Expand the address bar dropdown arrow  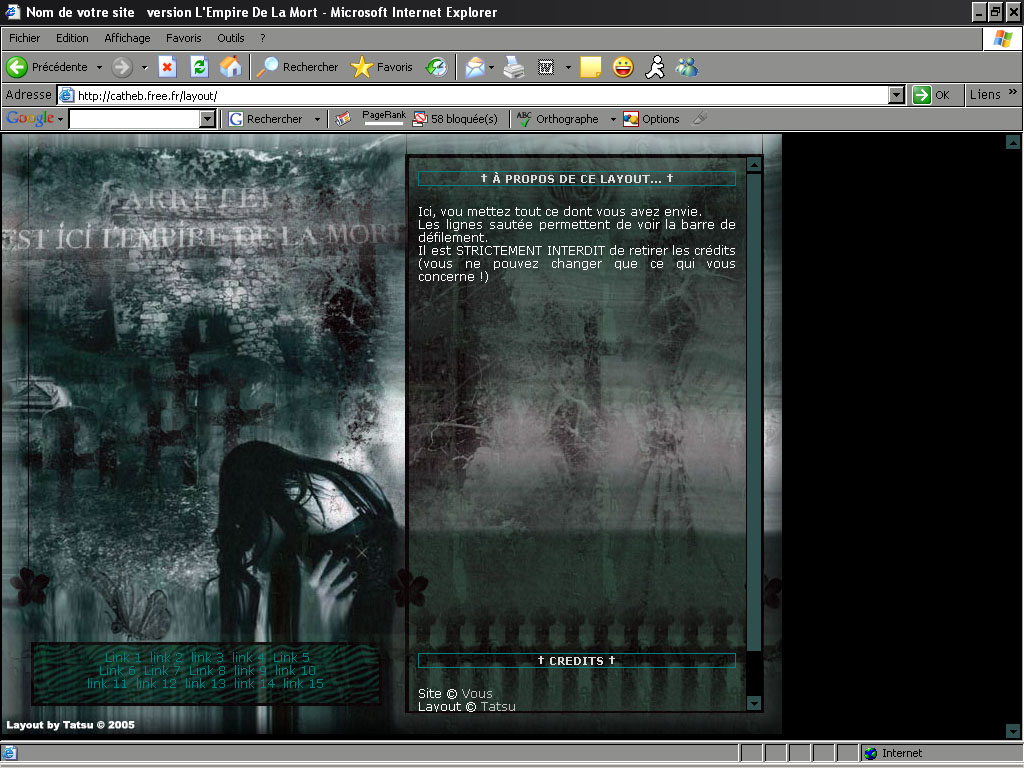896,95
